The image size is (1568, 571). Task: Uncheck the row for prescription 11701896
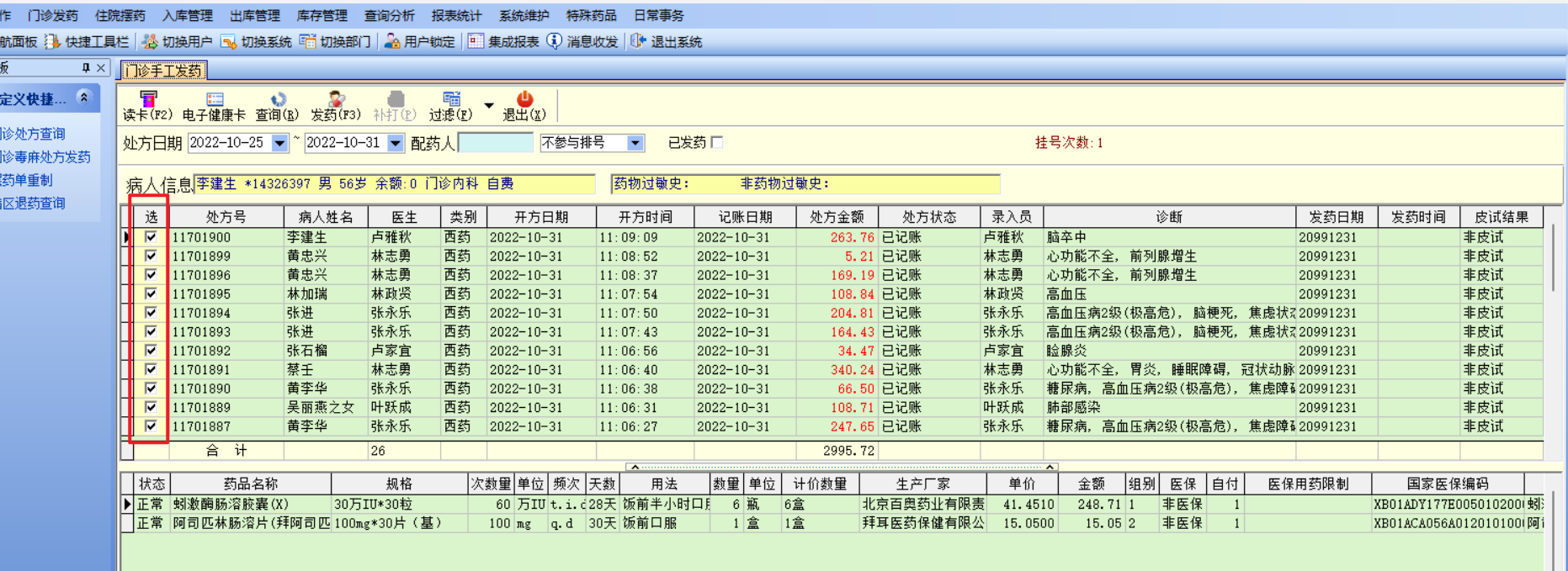[x=151, y=275]
